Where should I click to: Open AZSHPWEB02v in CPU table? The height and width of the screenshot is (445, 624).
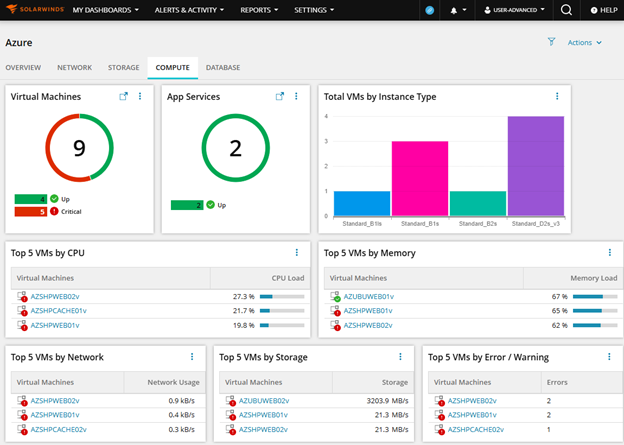[55, 297]
